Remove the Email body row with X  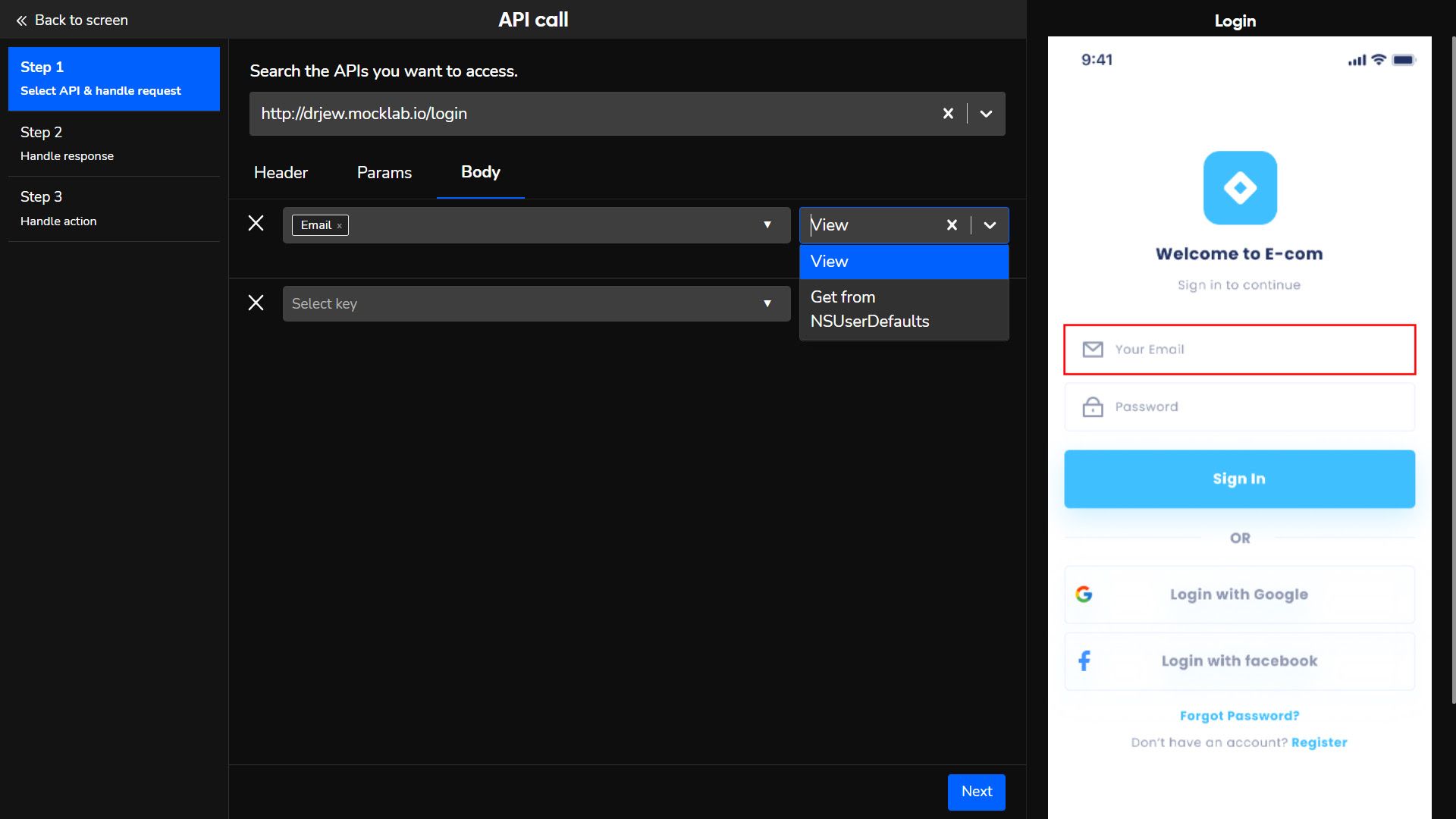coord(256,224)
